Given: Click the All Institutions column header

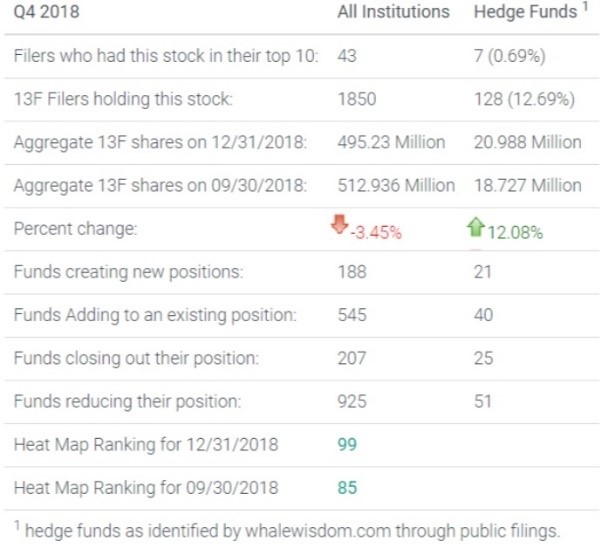Looking at the screenshot, I should 393,13.
